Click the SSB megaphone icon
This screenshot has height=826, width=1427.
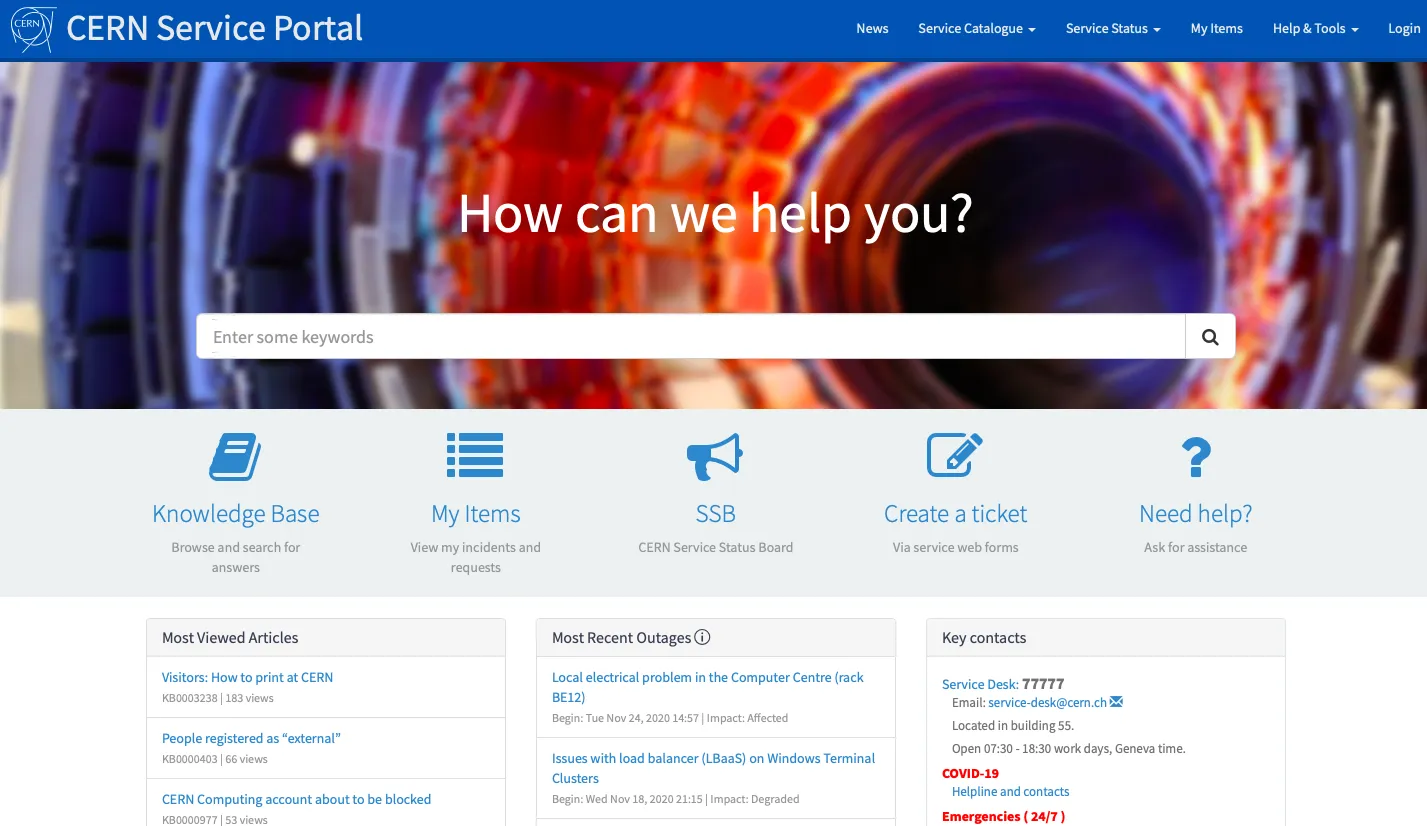[715, 457]
